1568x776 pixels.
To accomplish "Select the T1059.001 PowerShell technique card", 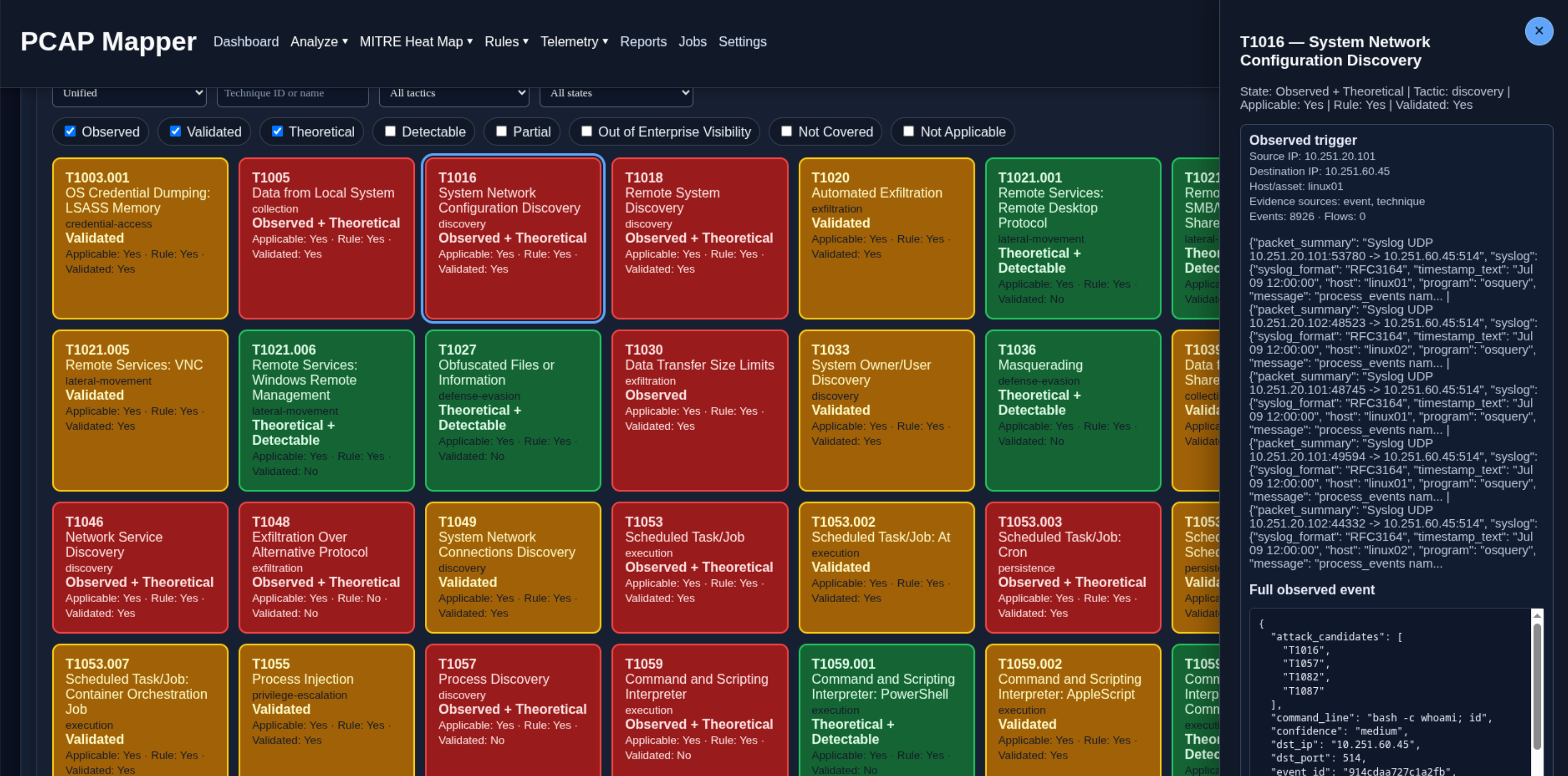I will point(886,710).
